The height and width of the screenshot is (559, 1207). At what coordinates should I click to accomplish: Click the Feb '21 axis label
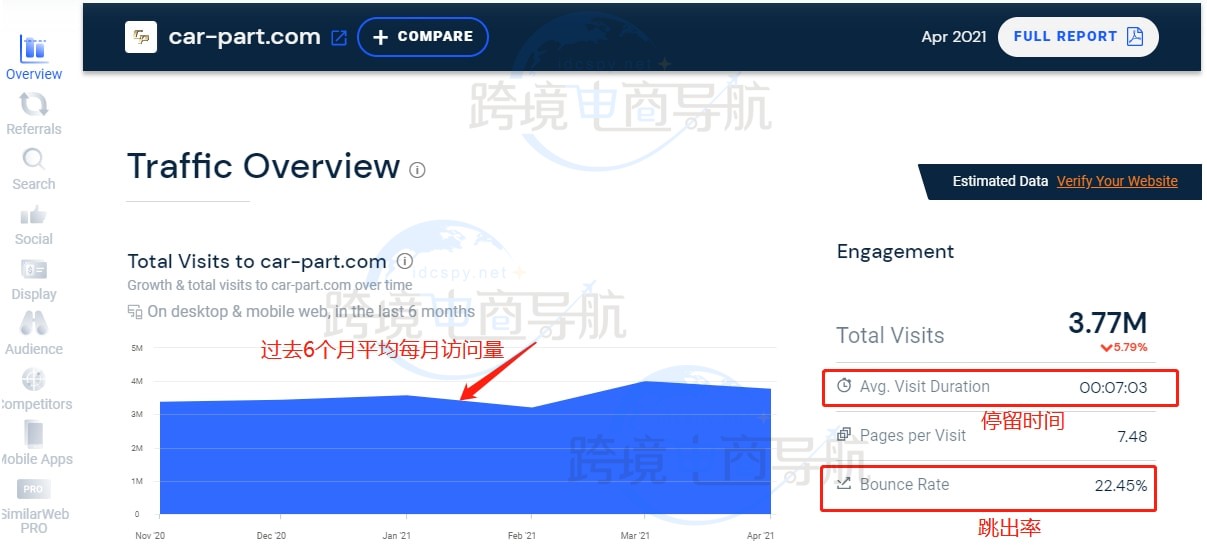coord(521,536)
